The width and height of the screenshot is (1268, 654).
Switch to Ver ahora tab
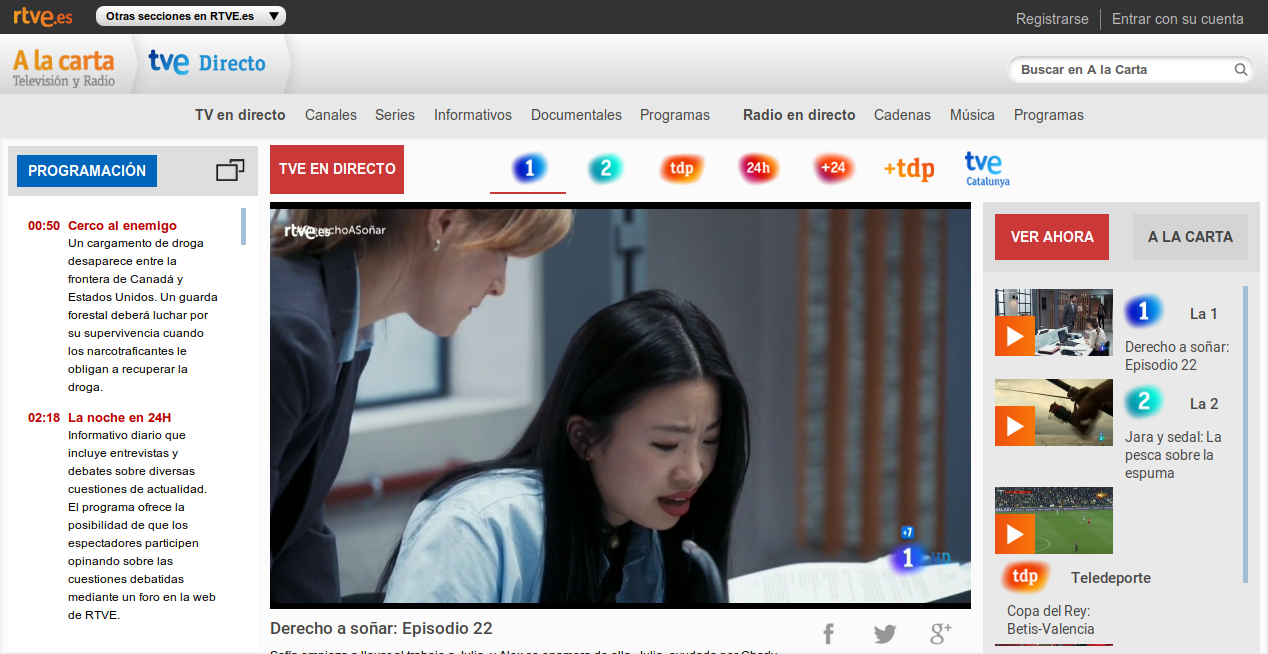click(x=1052, y=237)
